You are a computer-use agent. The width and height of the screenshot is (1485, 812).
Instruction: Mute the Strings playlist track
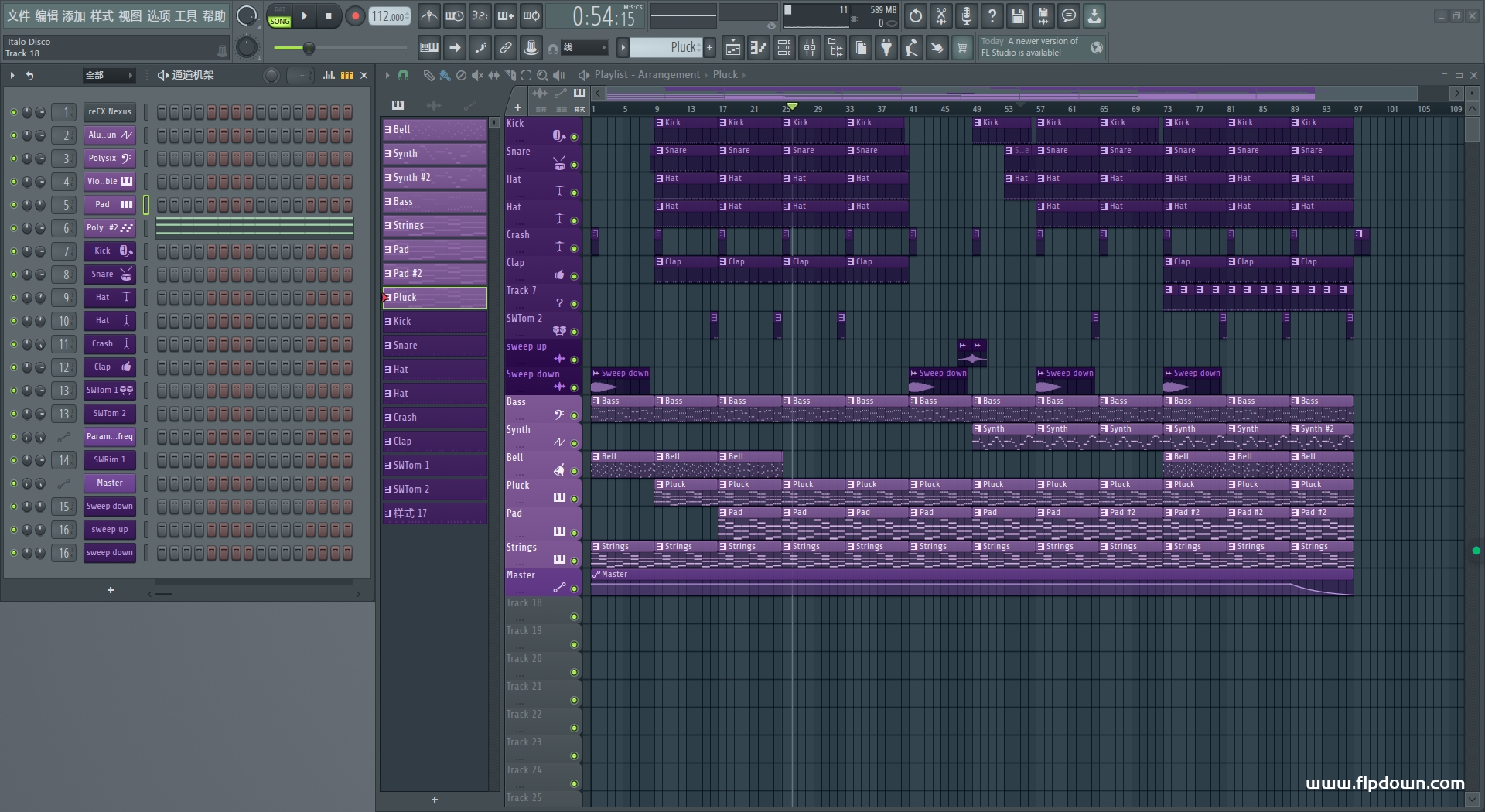574,560
